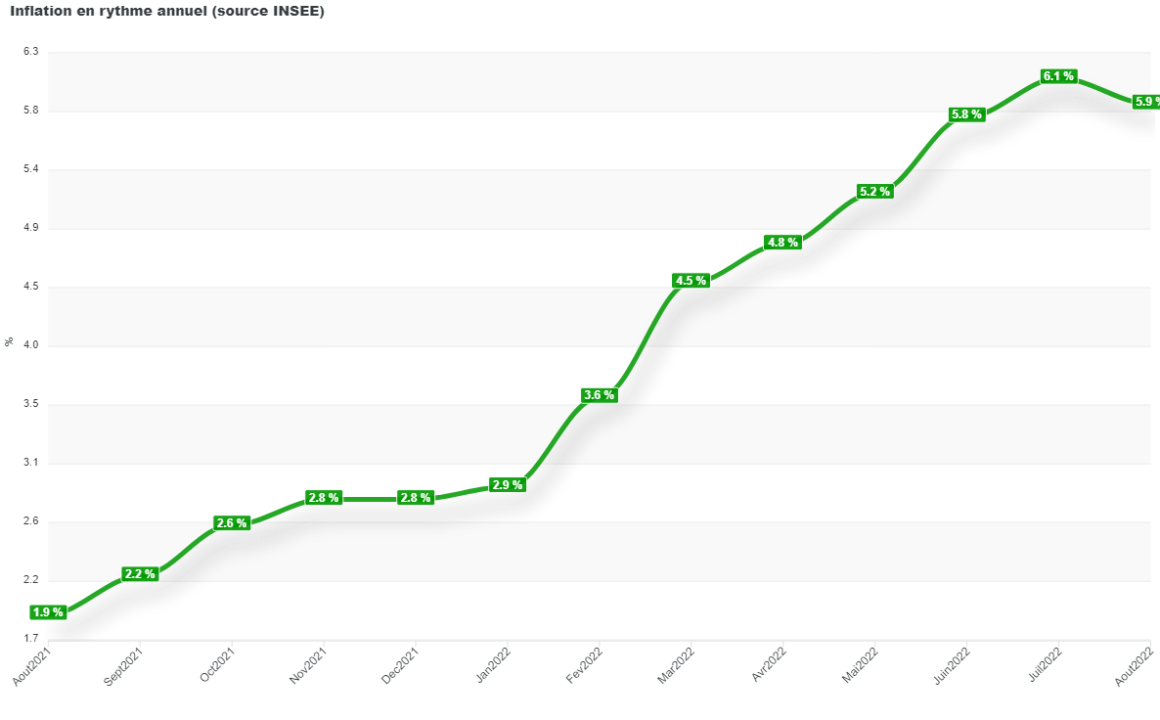Click the 5.9 % label at chart edge
The width and height of the screenshot is (1160, 720).
point(1146,101)
